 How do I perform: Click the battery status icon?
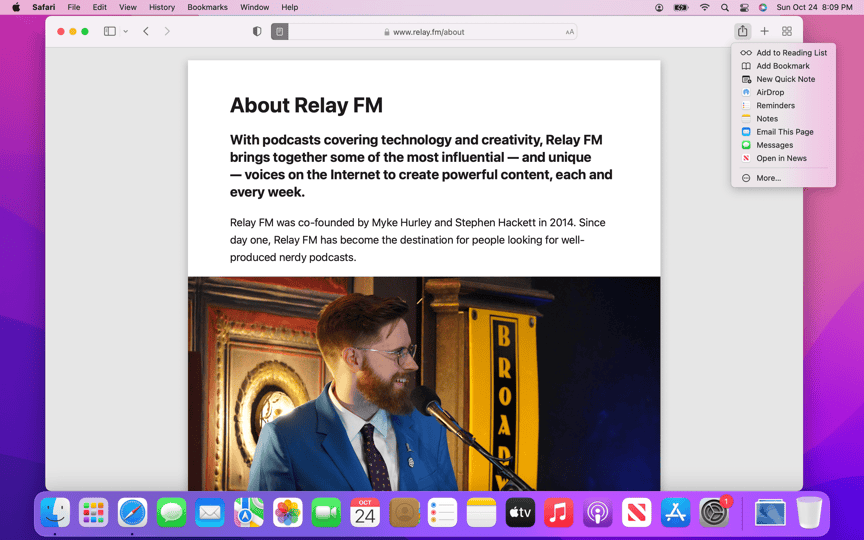[681, 7]
